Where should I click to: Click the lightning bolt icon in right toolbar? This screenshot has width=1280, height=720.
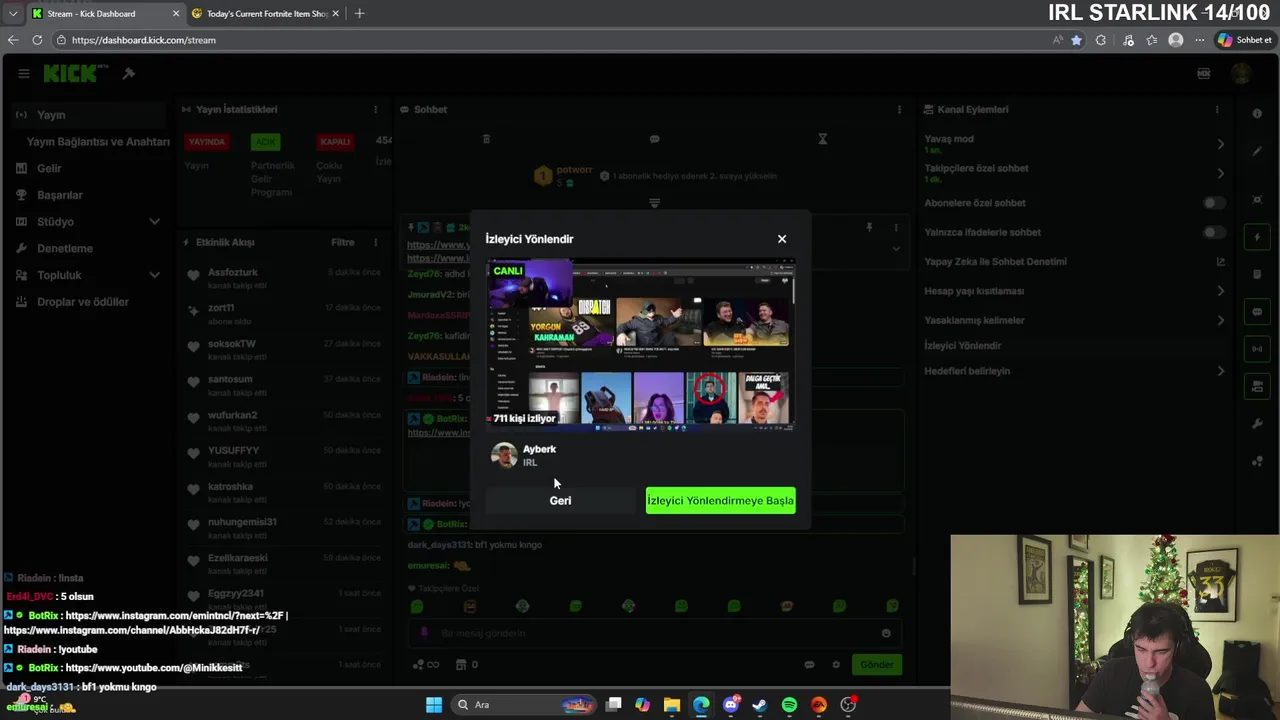coord(1257,237)
